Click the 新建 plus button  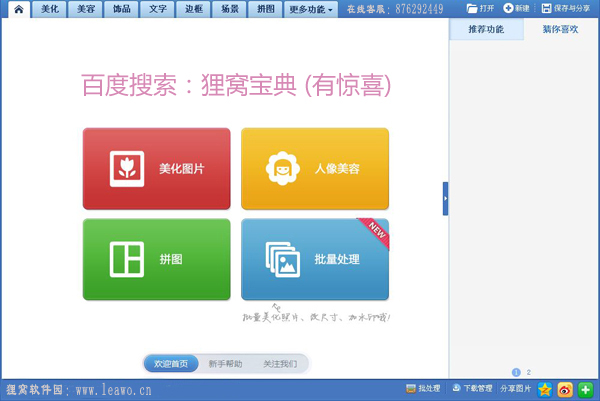(516, 8)
